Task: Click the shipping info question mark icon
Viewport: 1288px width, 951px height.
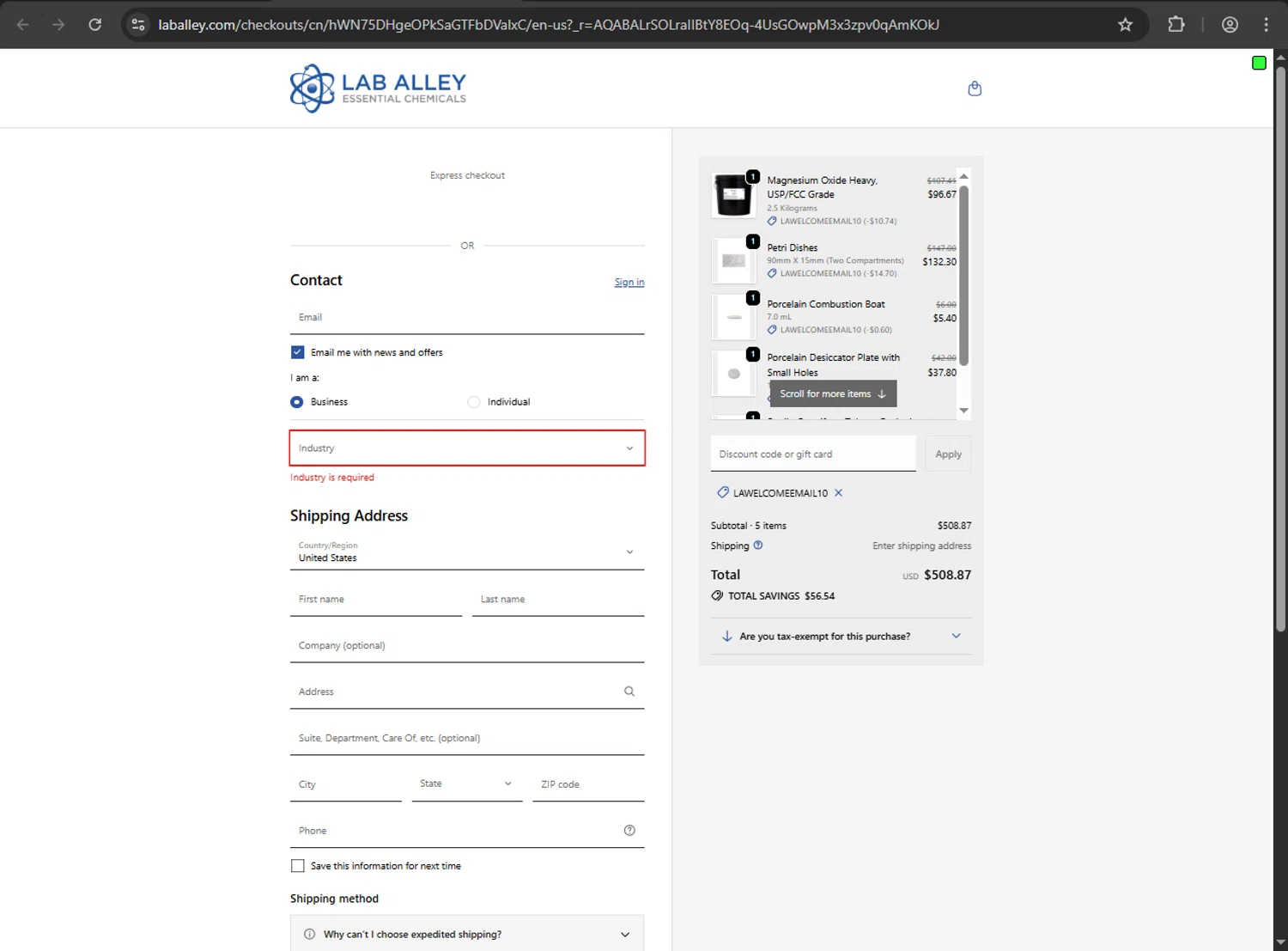Action: pyautogui.click(x=758, y=545)
